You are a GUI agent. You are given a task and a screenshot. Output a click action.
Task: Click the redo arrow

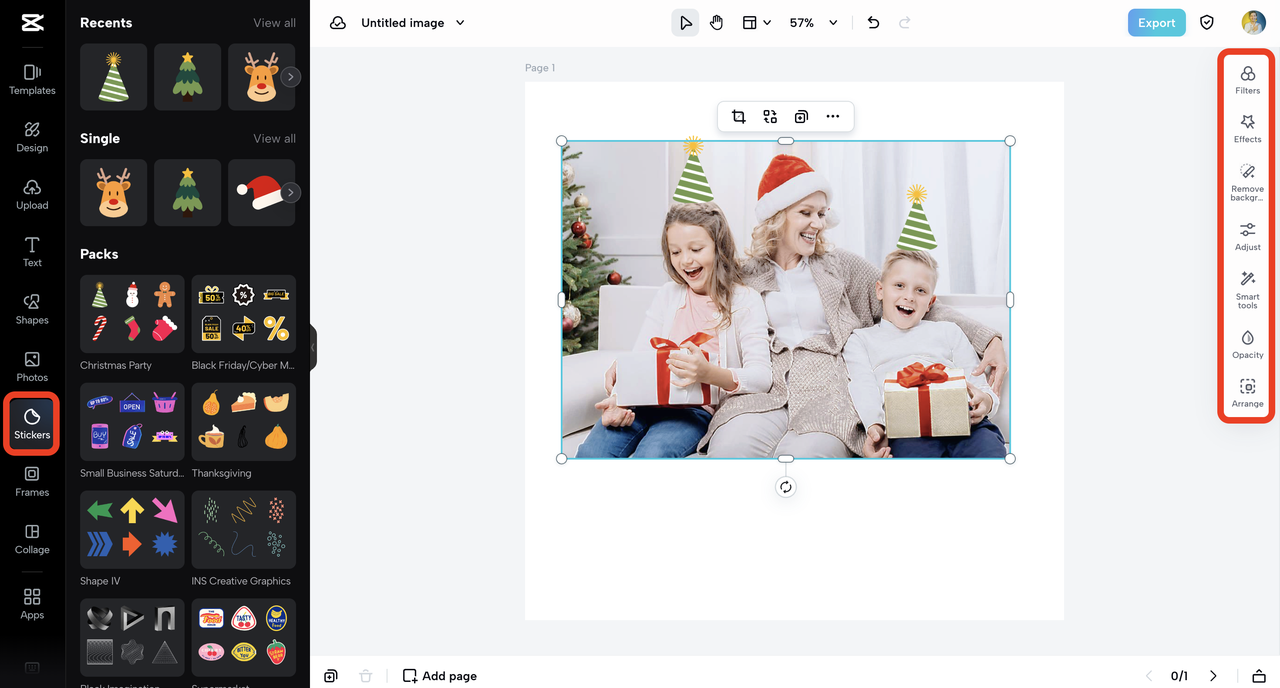905,23
